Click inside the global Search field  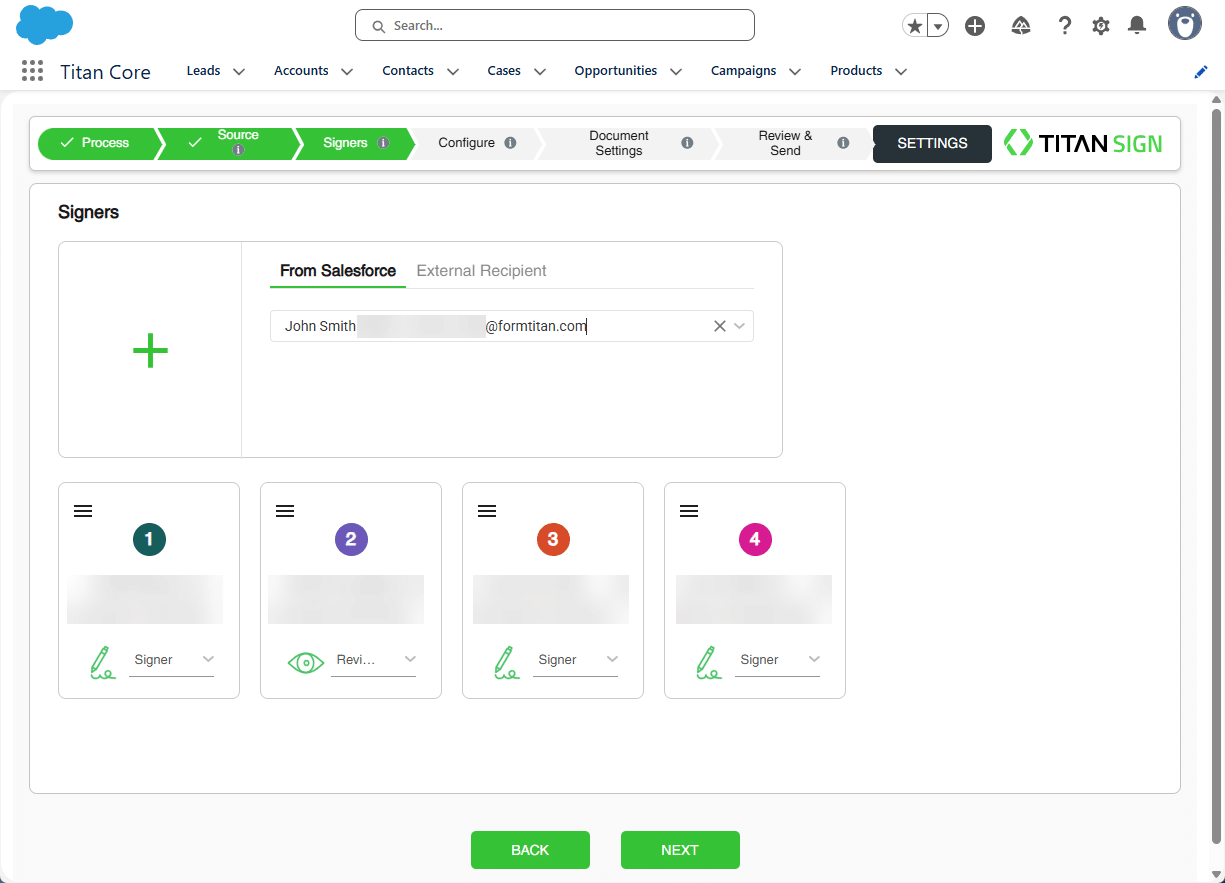(x=554, y=25)
